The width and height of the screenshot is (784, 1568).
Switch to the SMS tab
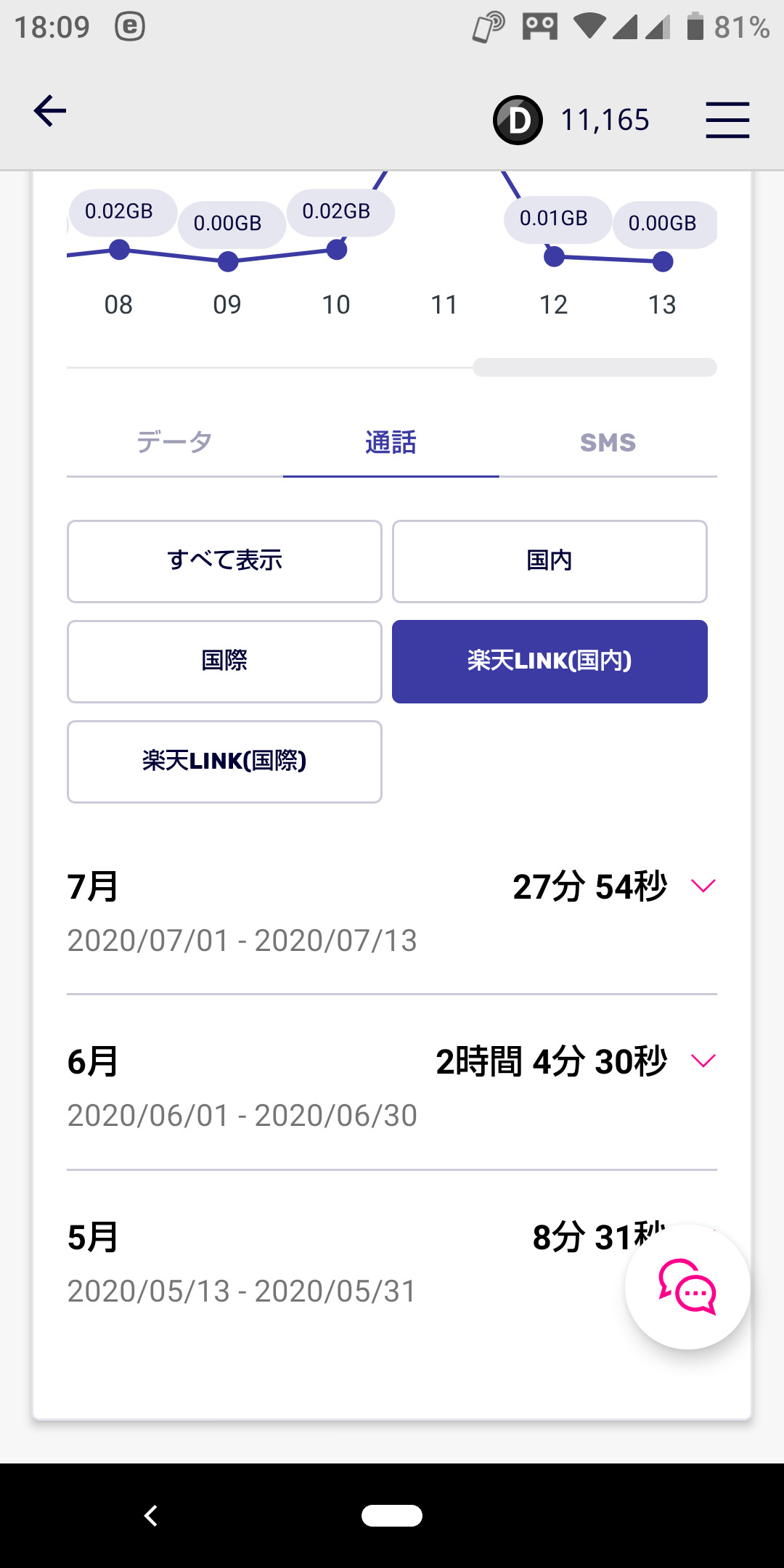click(x=608, y=442)
